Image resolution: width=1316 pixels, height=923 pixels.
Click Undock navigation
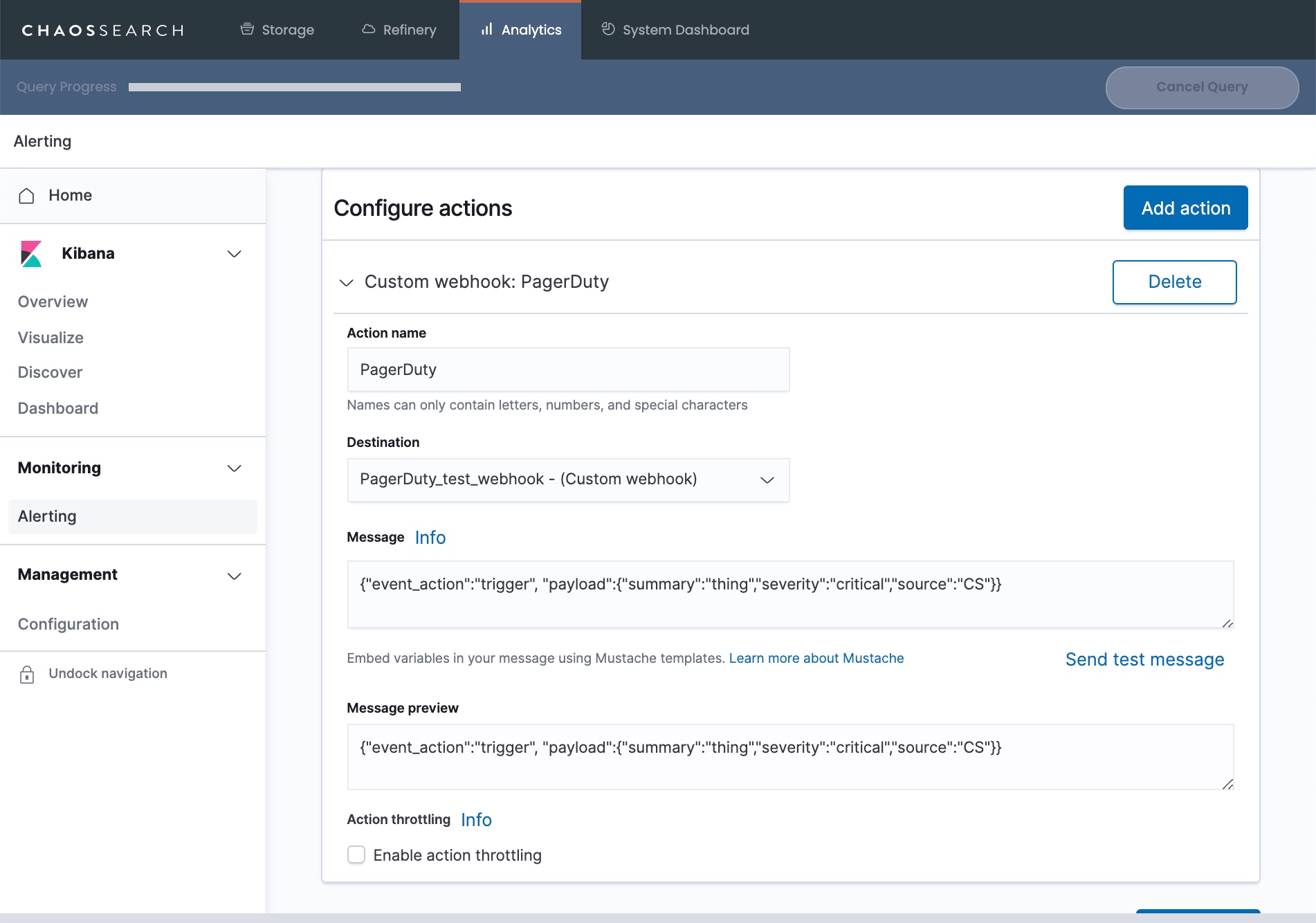(x=108, y=674)
